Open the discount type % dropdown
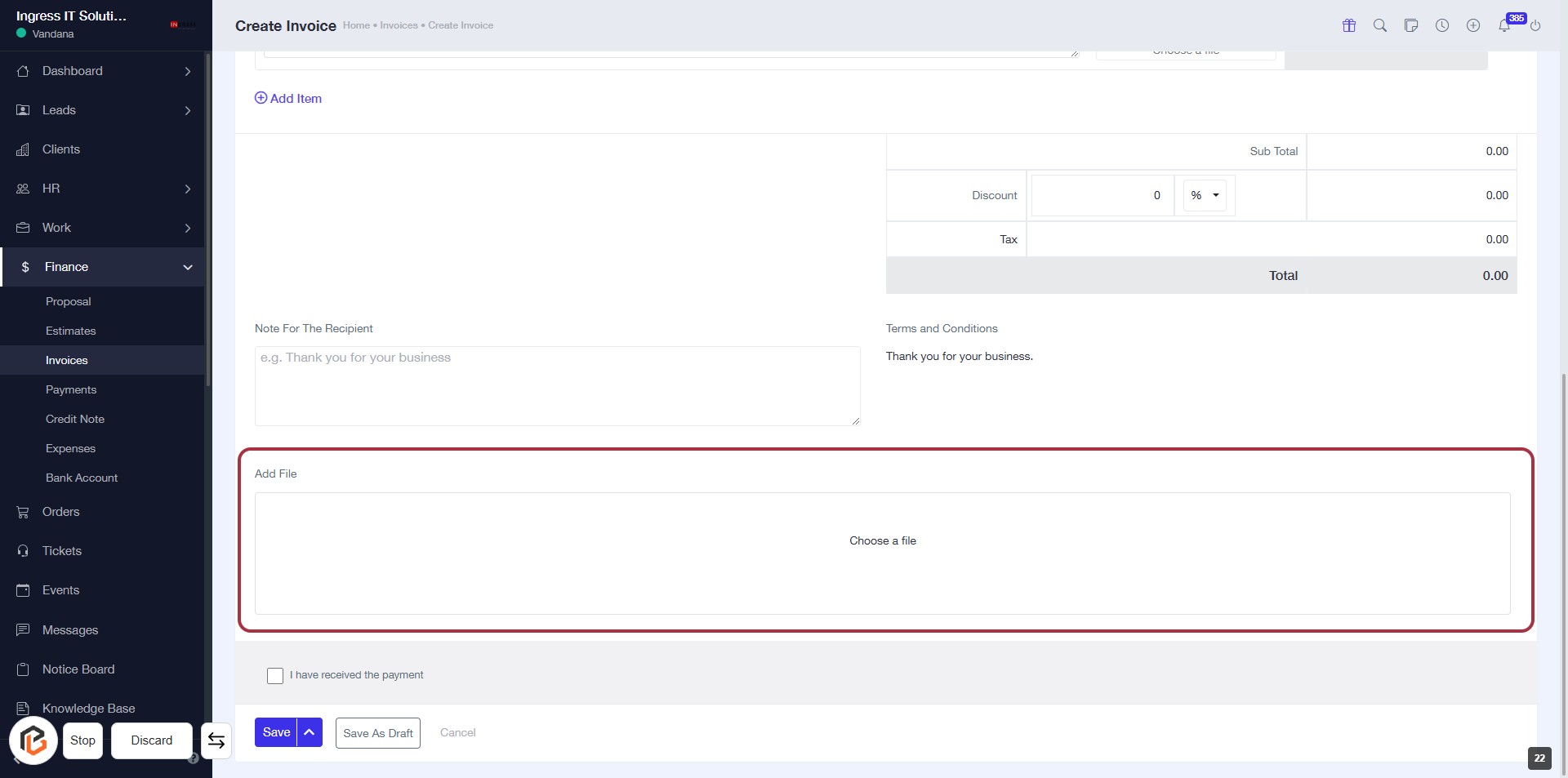Image resolution: width=1568 pixels, height=778 pixels. 1205,195
